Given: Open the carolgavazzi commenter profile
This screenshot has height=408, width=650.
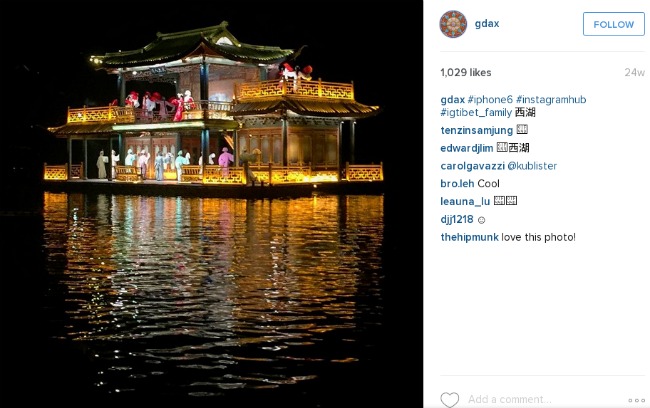Looking at the screenshot, I should click(x=472, y=166).
